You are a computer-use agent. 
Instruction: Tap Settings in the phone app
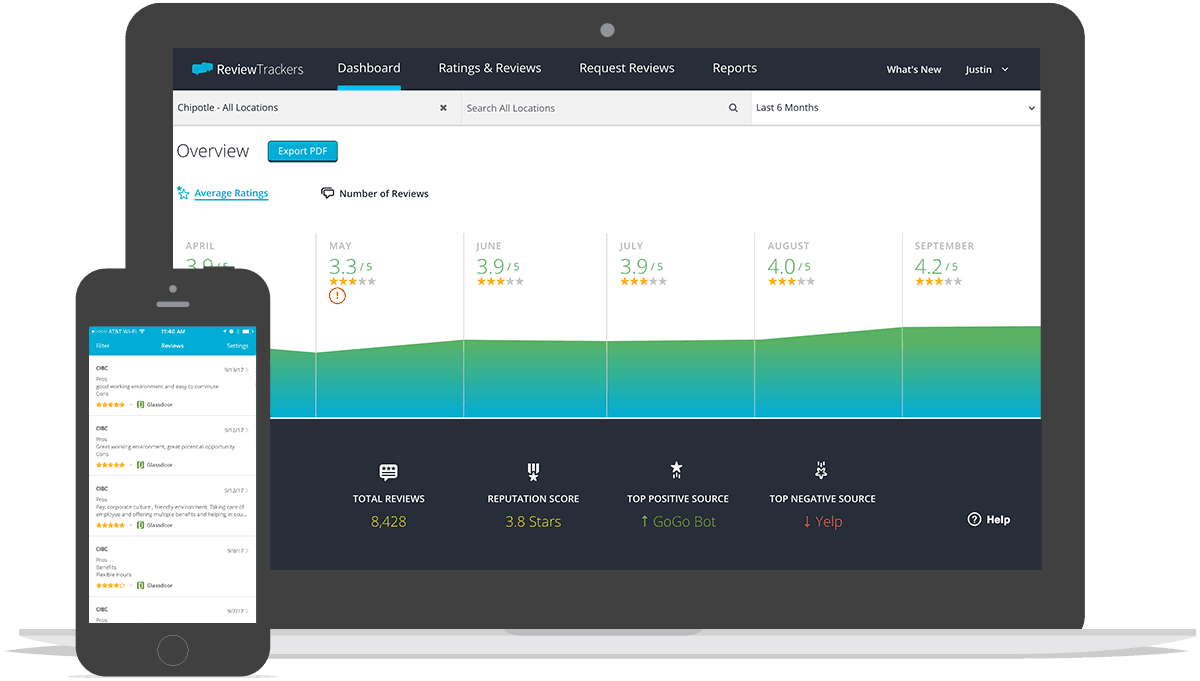(237, 346)
